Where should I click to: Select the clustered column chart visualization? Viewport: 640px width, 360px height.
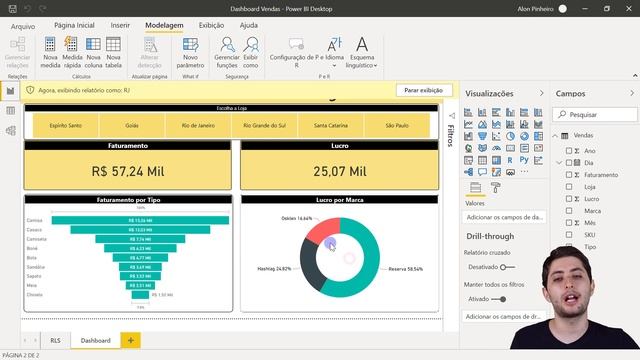click(x=510, y=112)
